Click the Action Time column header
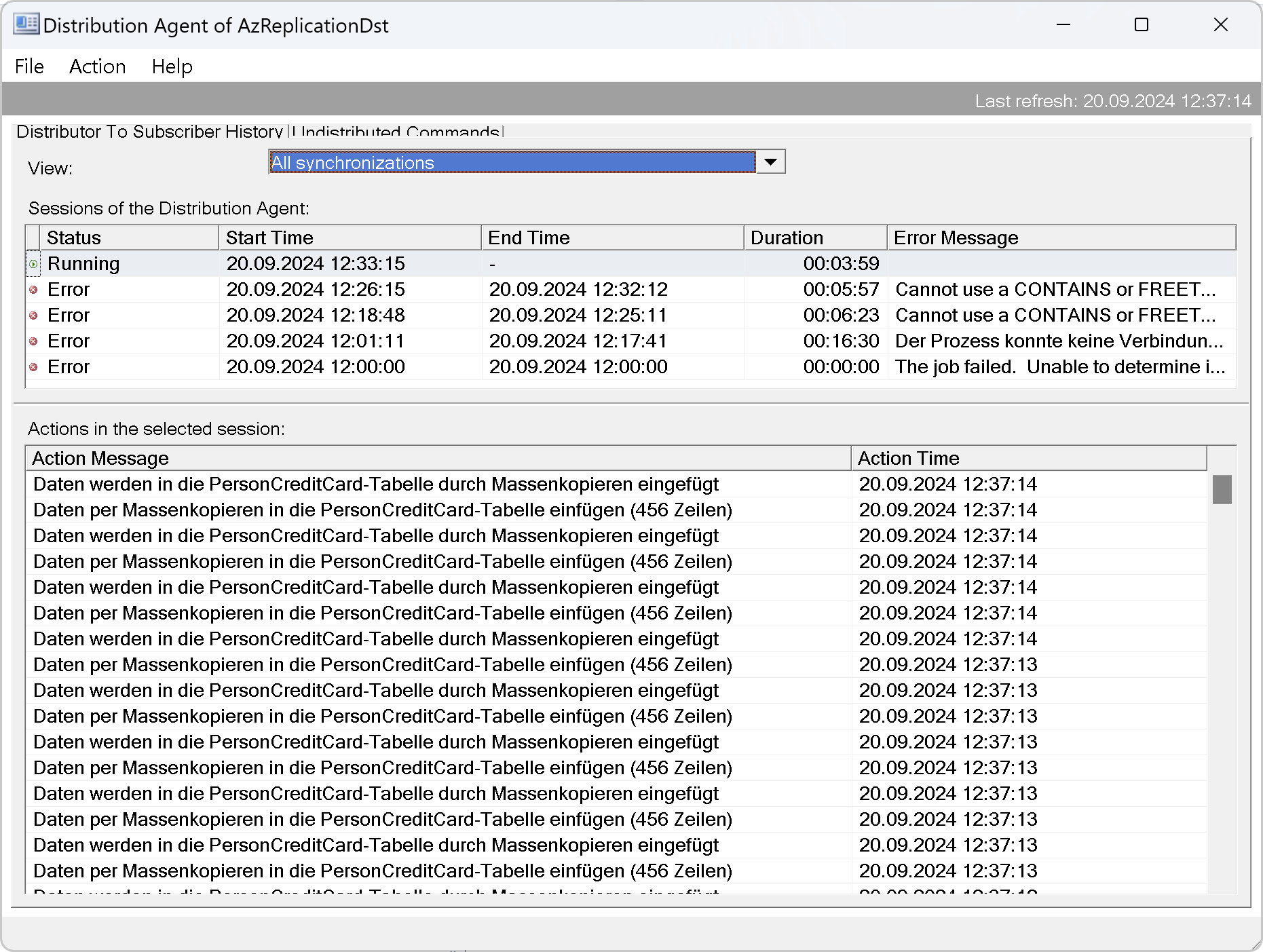1263x952 pixels. coord(1029,458)
